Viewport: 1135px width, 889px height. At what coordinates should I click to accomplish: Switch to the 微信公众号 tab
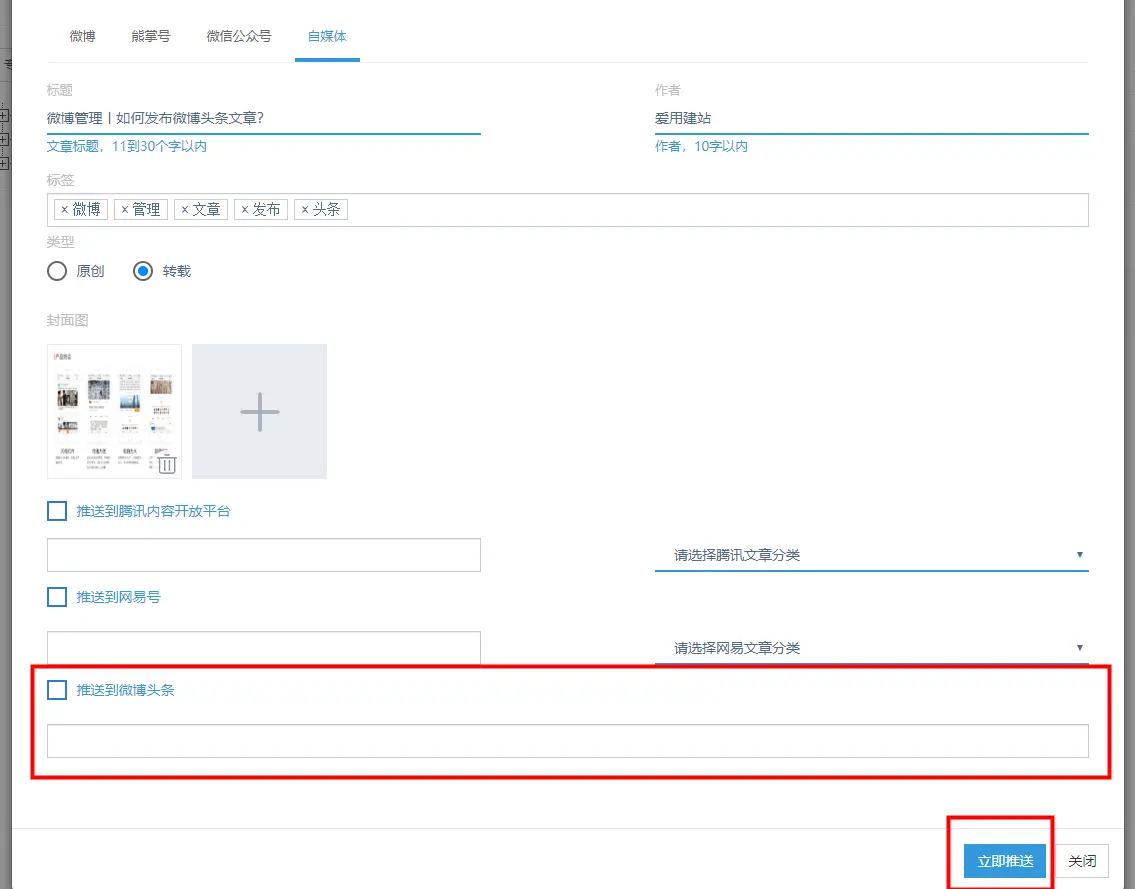tap(239, 36)
